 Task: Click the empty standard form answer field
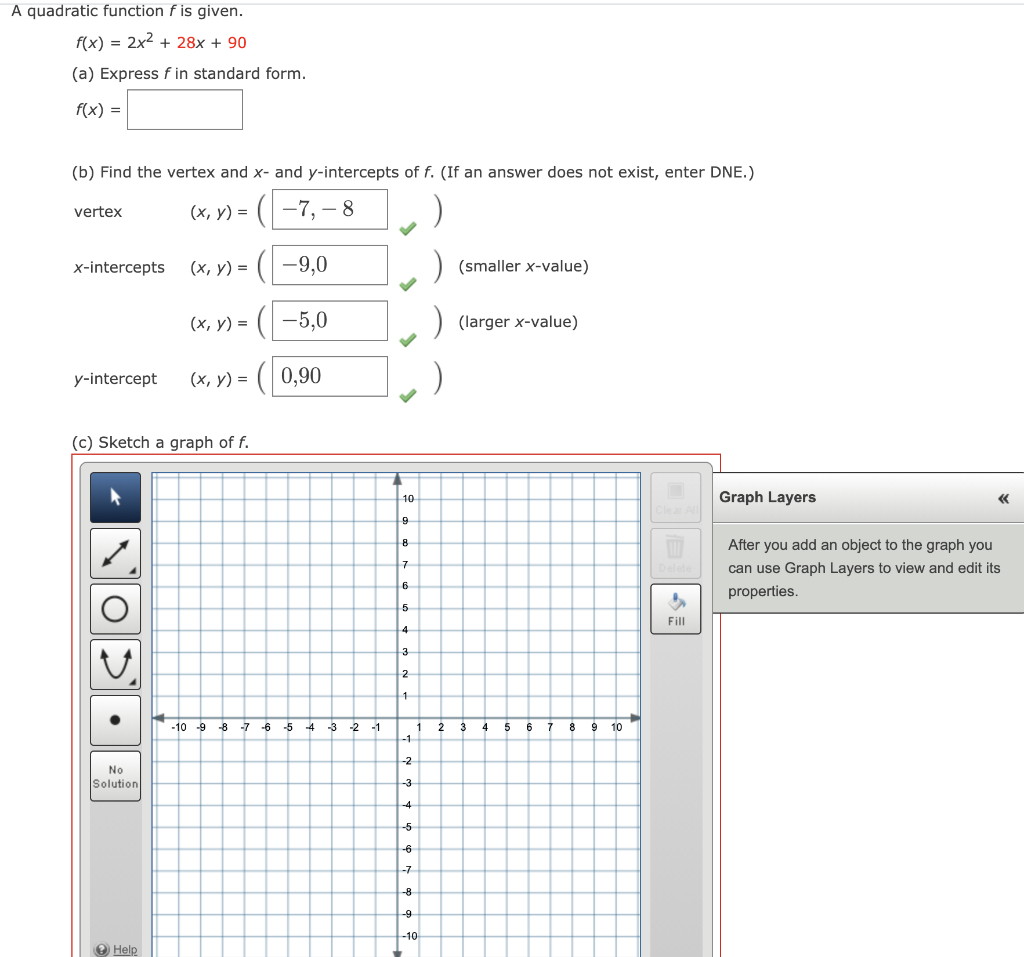184,109
